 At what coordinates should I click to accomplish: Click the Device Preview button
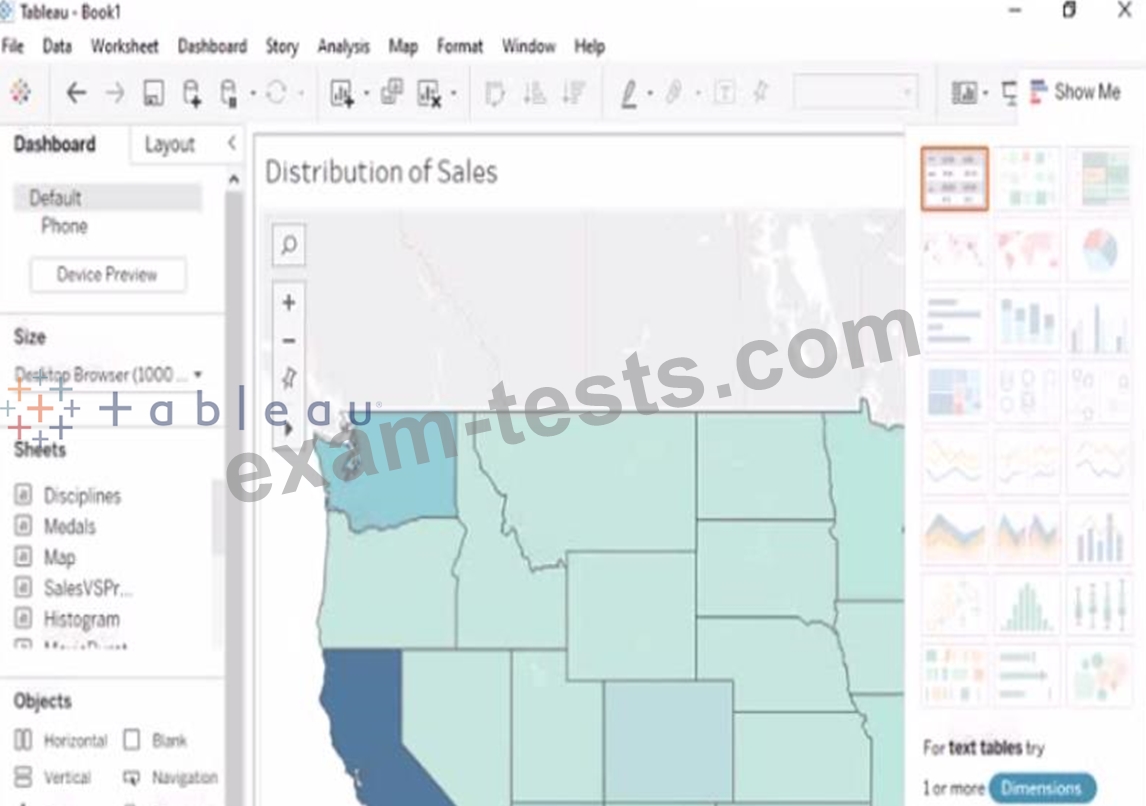[107, 275]
